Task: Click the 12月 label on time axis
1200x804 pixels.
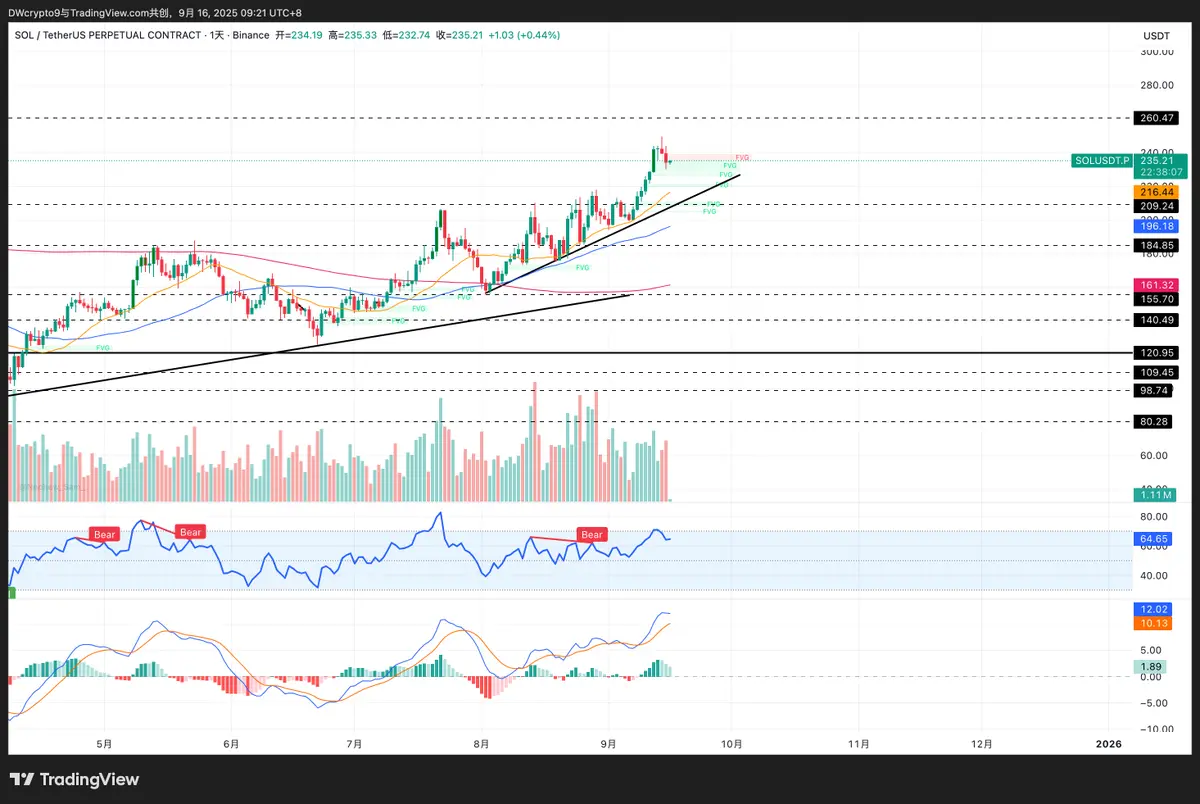Action: tap(982, 744)
